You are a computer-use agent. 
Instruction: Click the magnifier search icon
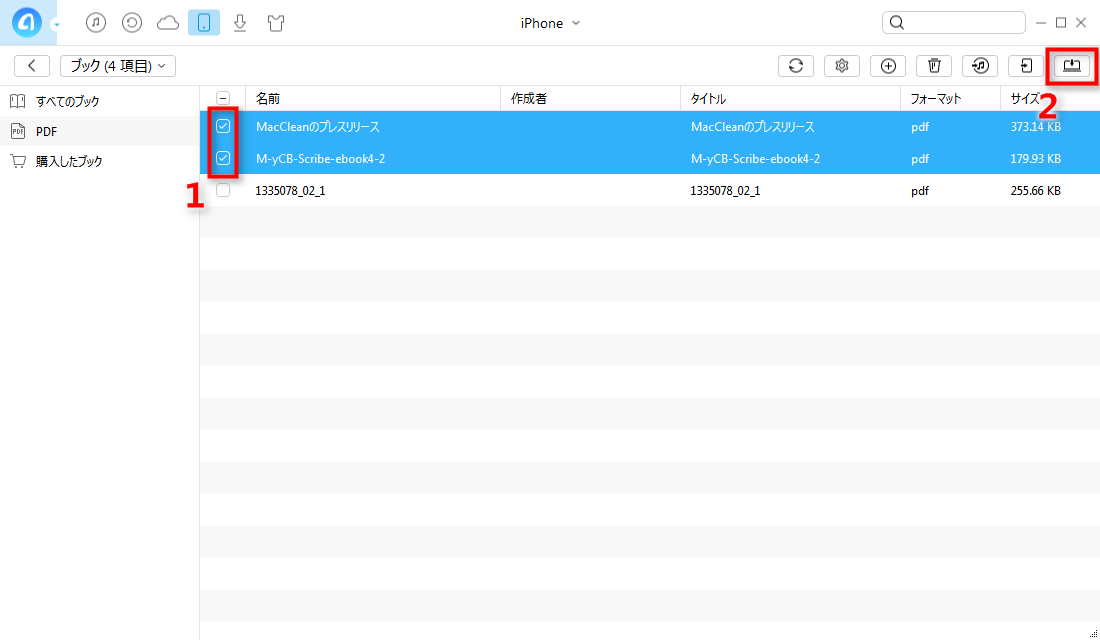pos(897,22)
